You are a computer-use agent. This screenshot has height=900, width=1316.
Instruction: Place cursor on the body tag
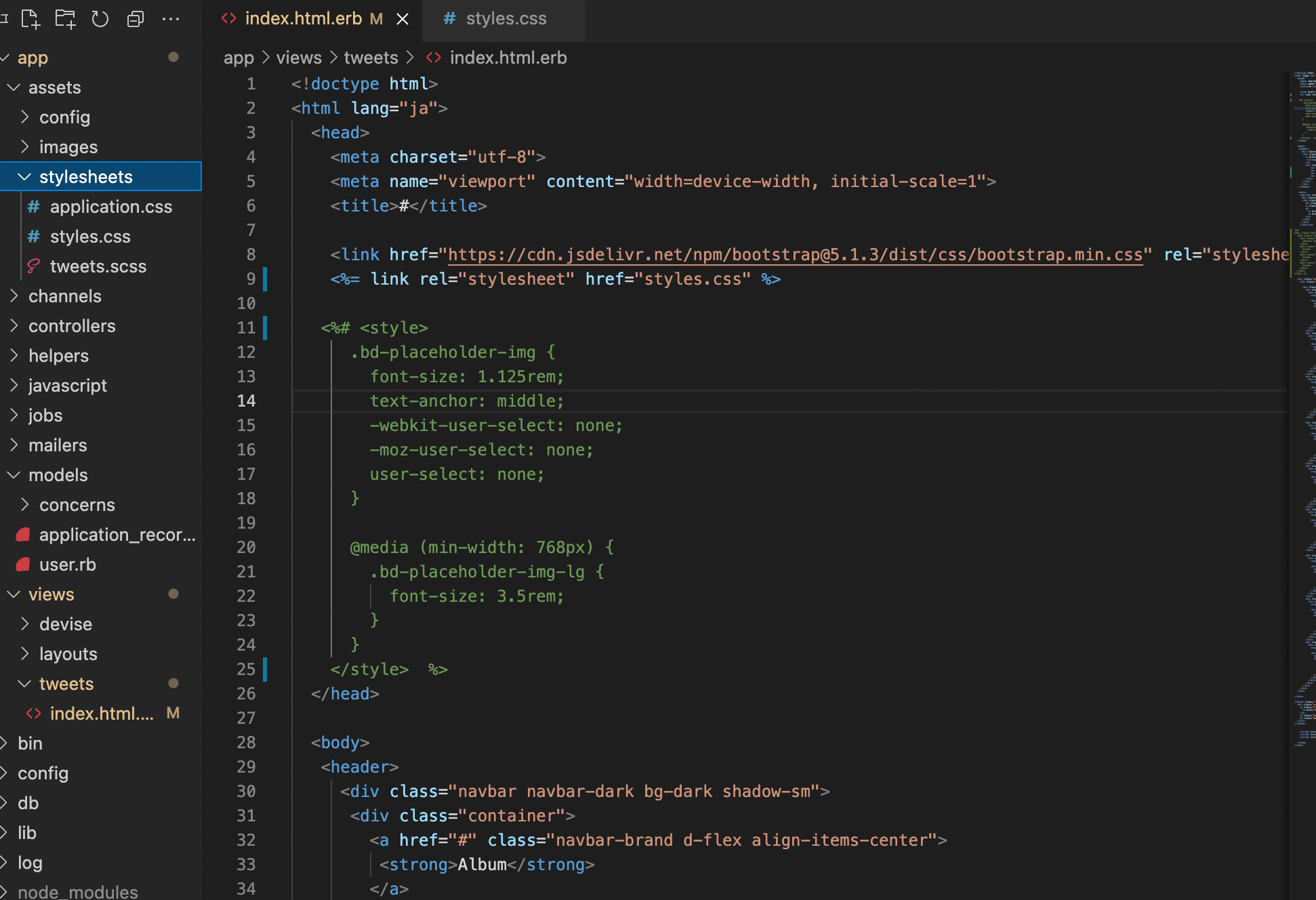point(340,743)
